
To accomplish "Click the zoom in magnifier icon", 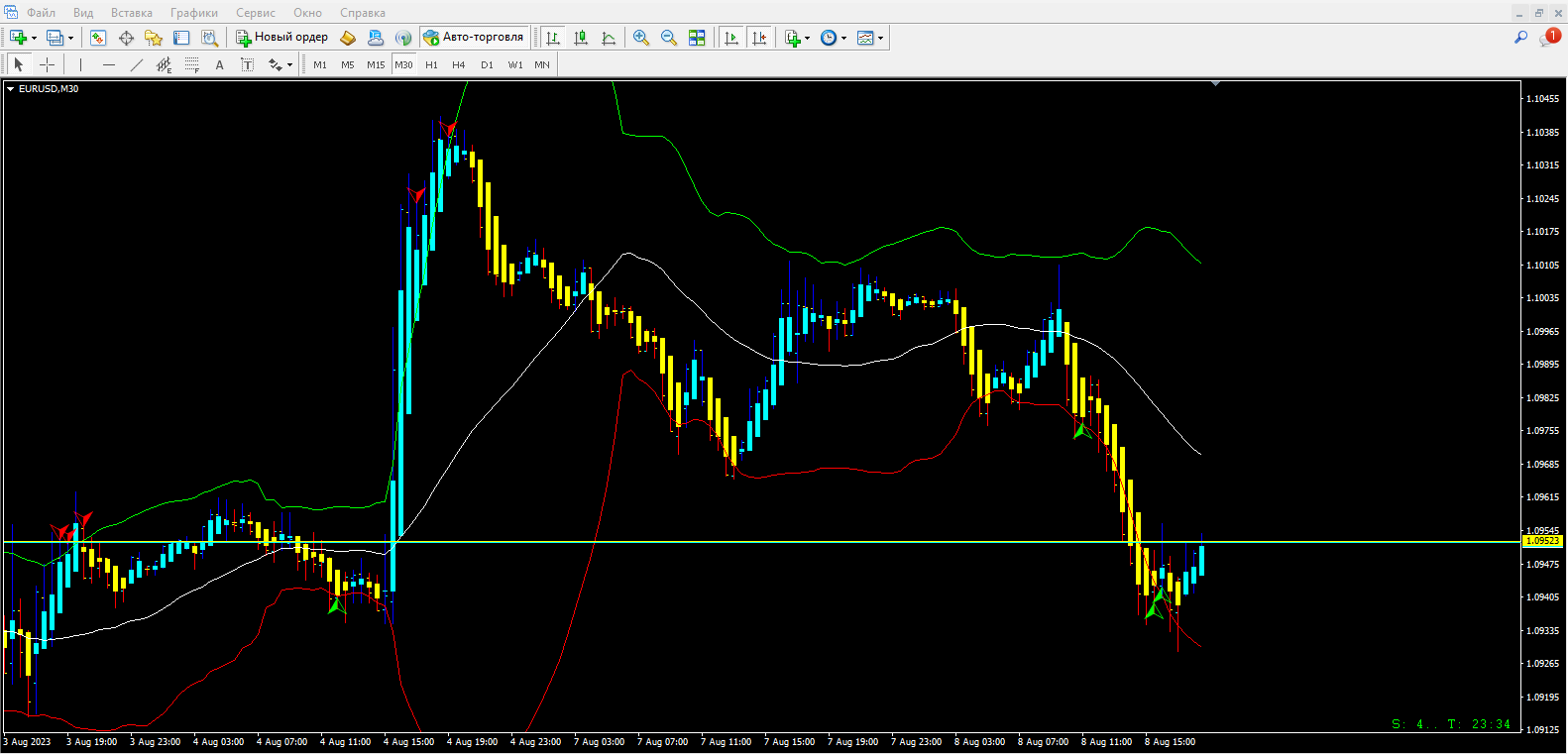I will pos(641,38).
